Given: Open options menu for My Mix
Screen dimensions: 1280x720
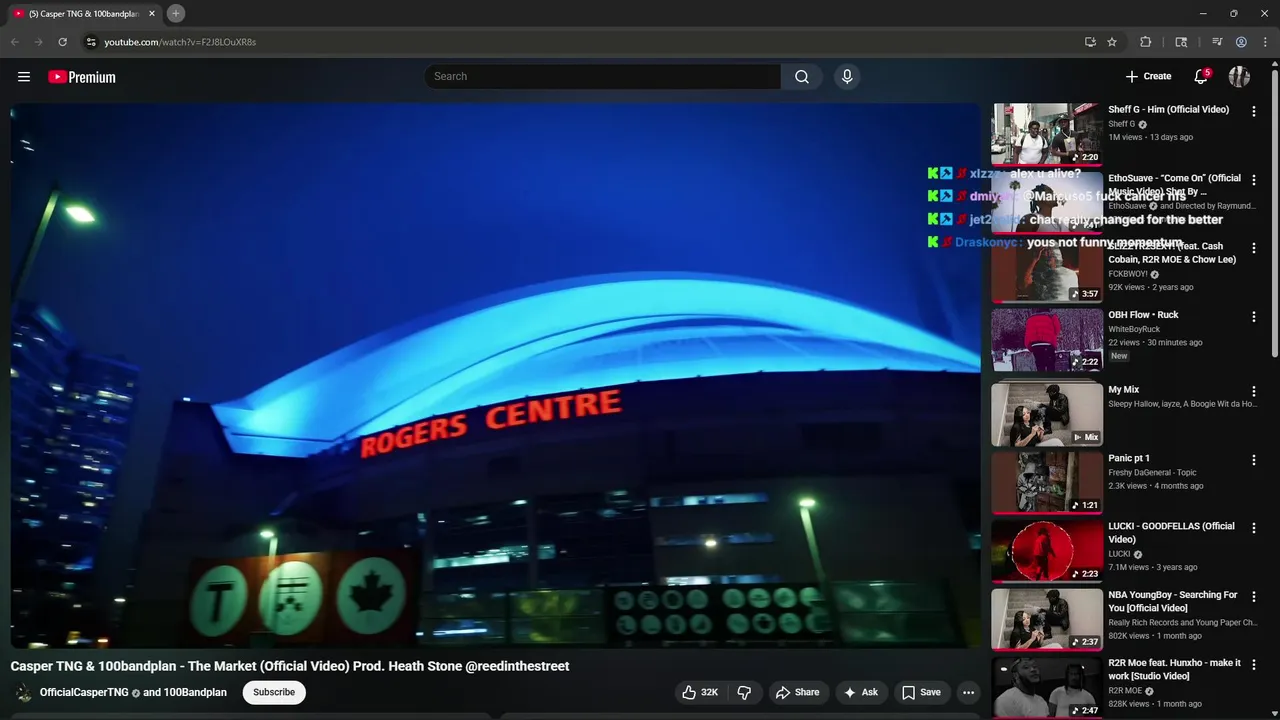Looking at the screenshot, I should click(1254, 392).
